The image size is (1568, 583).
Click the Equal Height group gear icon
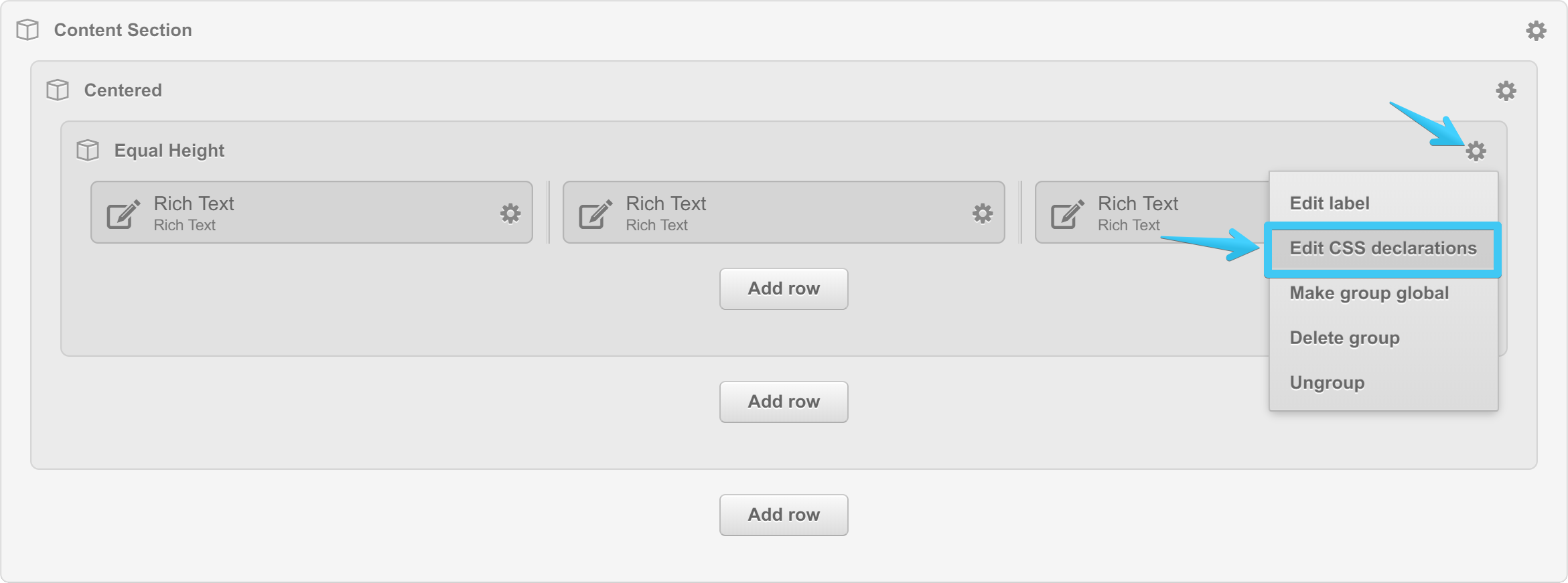[x=1476, y=151]
